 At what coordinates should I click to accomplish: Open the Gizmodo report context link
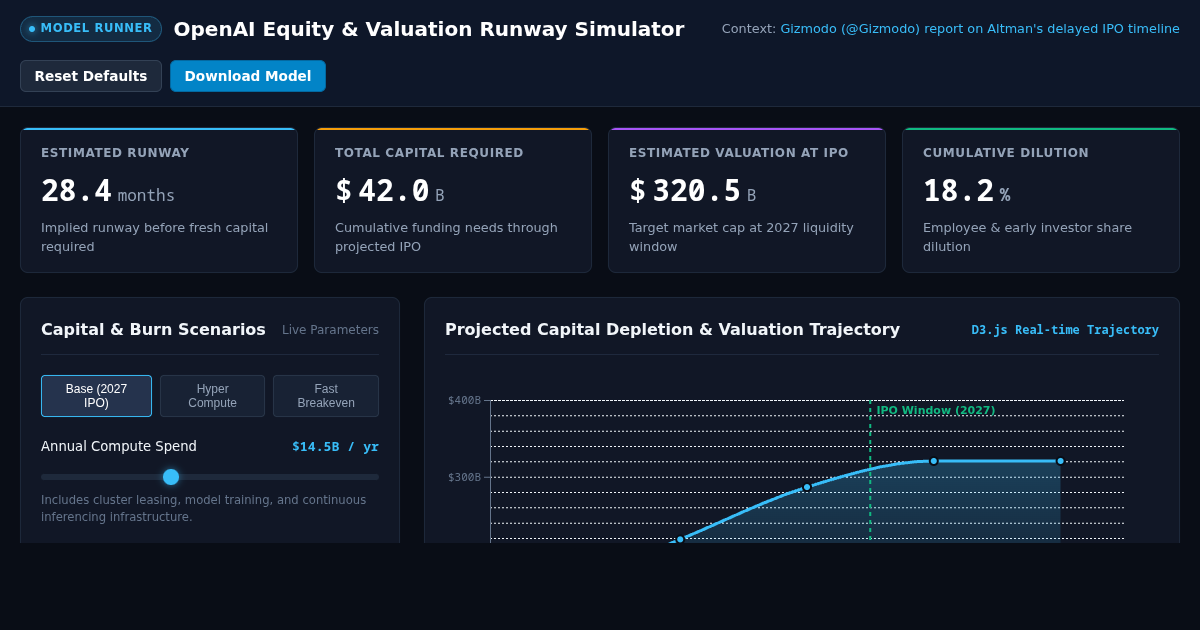(x=980, y=29)
